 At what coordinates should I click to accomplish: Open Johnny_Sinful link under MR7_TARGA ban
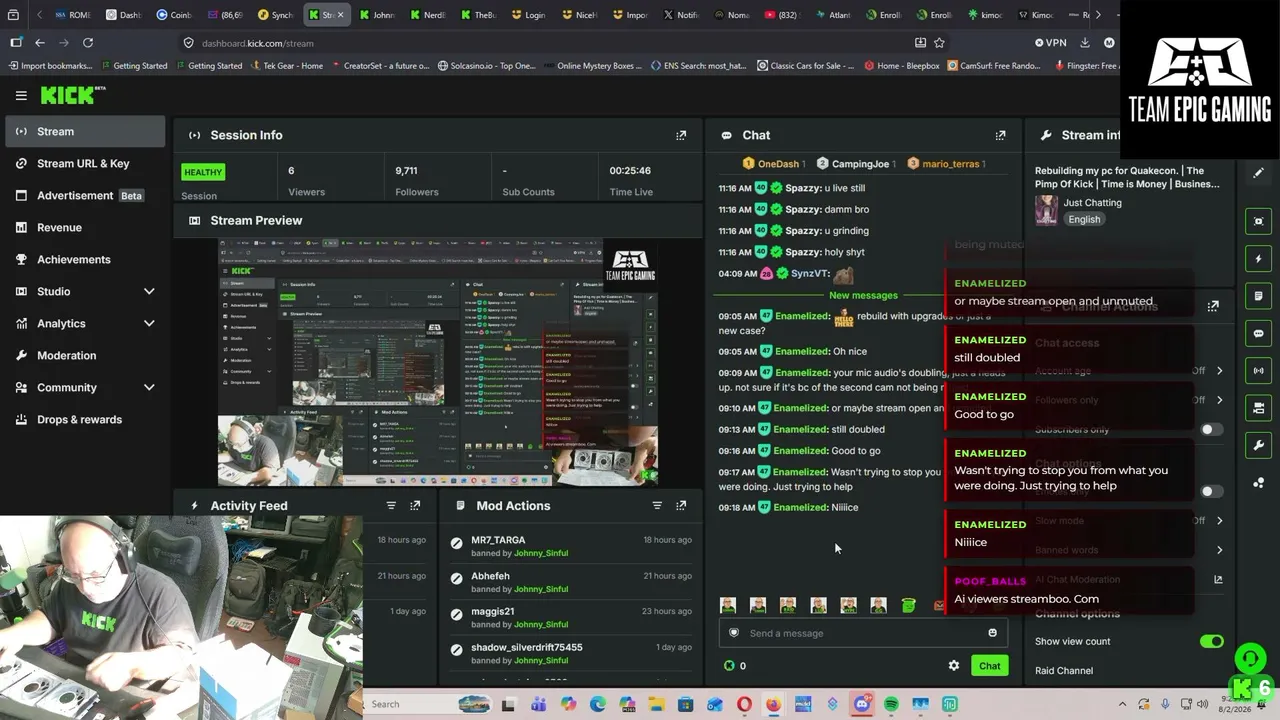pos(541,553)
